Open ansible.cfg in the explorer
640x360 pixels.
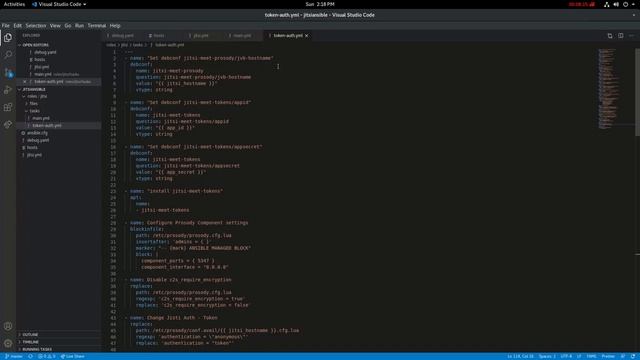(59, 133)
